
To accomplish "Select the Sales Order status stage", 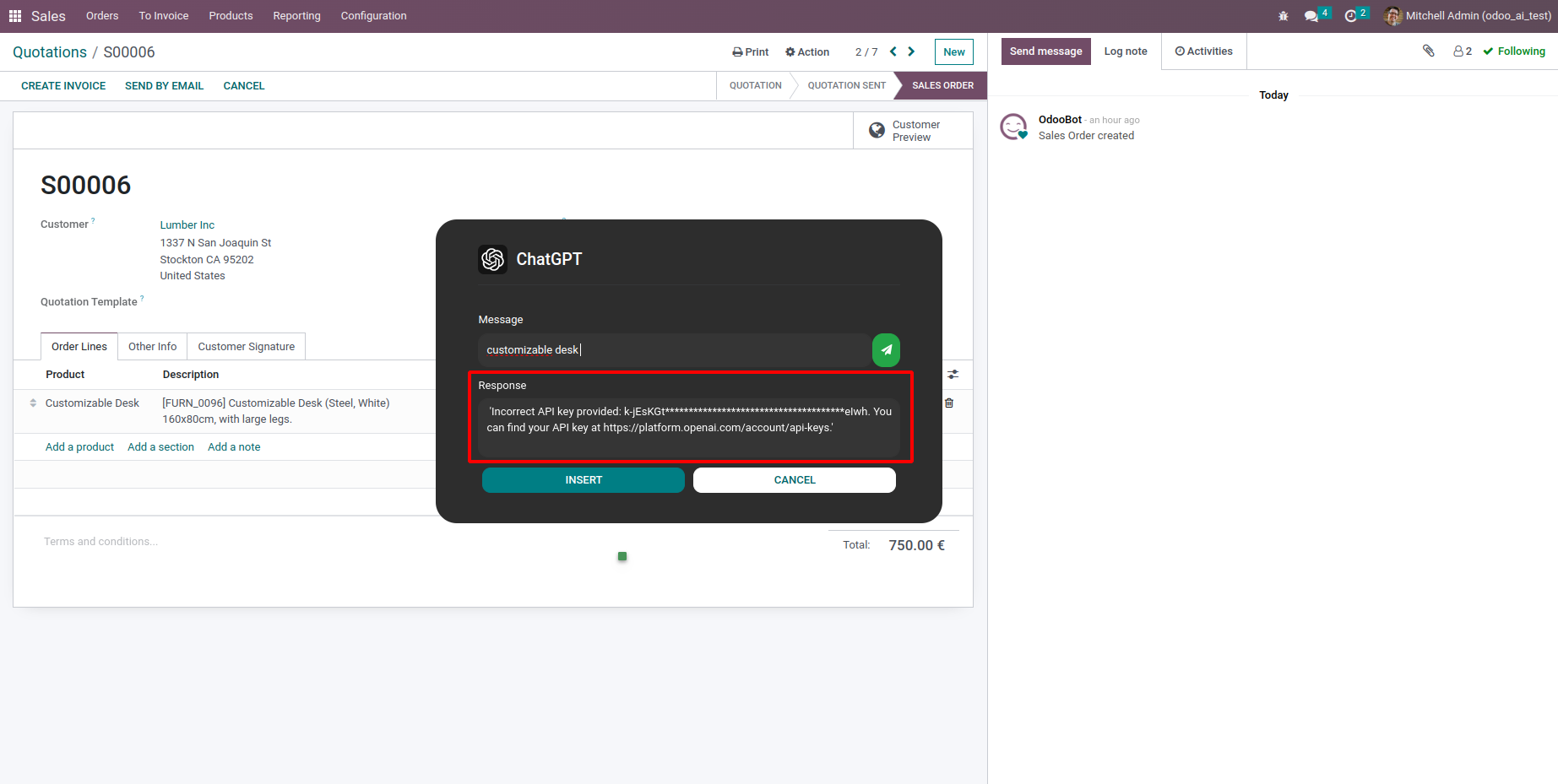I will [942, 86].
